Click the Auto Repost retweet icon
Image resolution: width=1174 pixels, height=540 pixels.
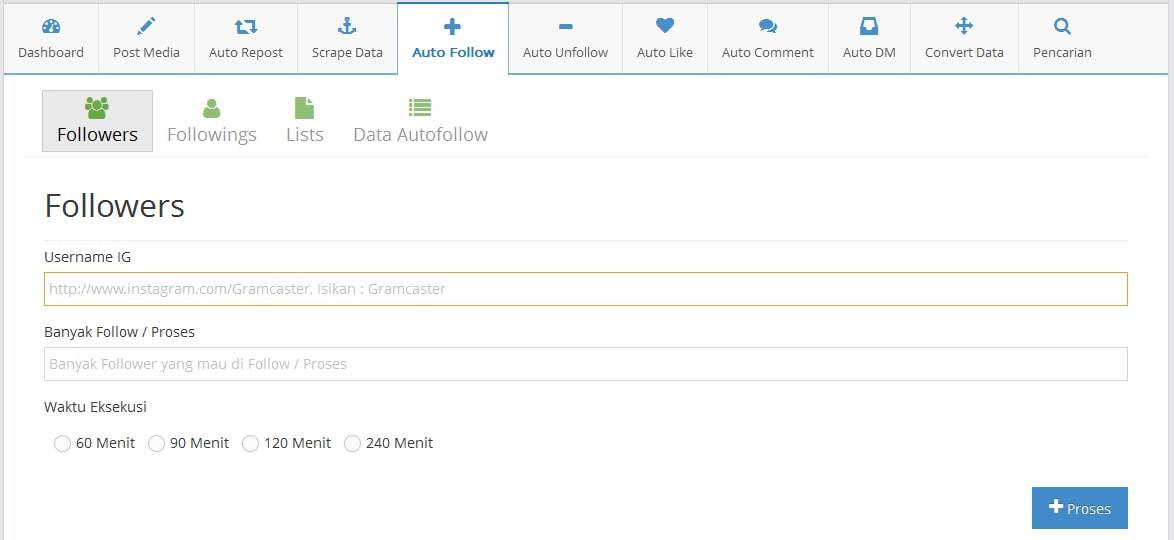[246, 27]
